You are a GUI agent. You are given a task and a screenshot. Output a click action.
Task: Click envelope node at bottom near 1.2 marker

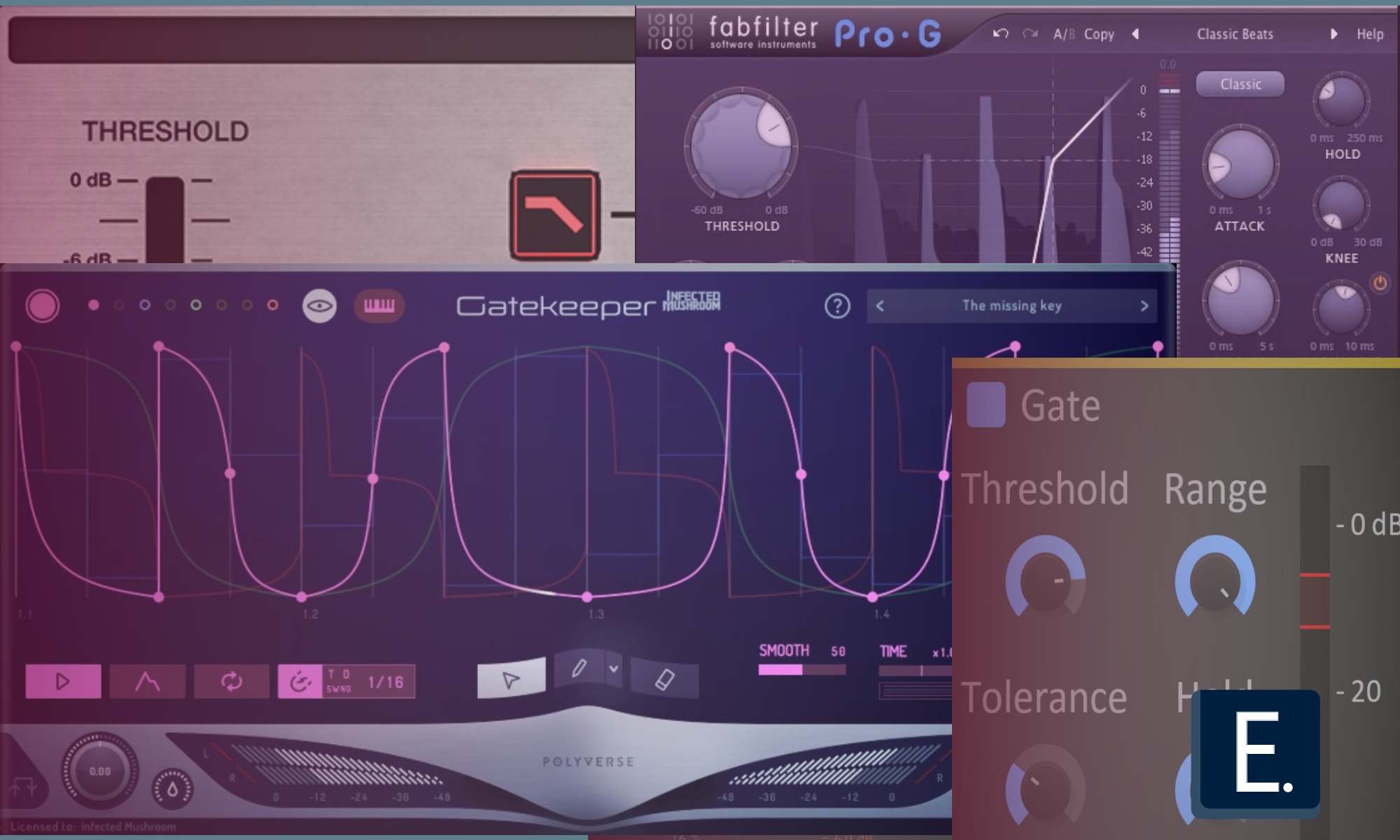tap(302, 597)
